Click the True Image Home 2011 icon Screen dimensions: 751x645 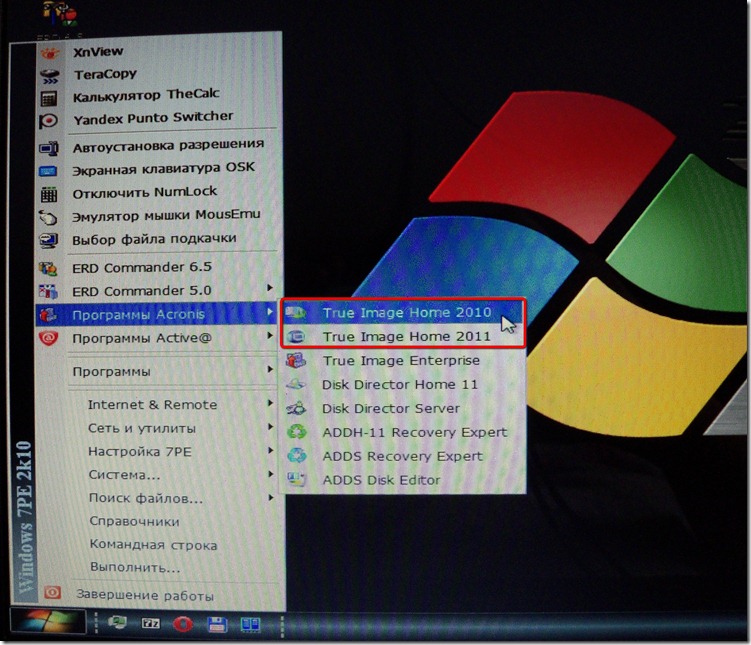(x=296, y=337)
